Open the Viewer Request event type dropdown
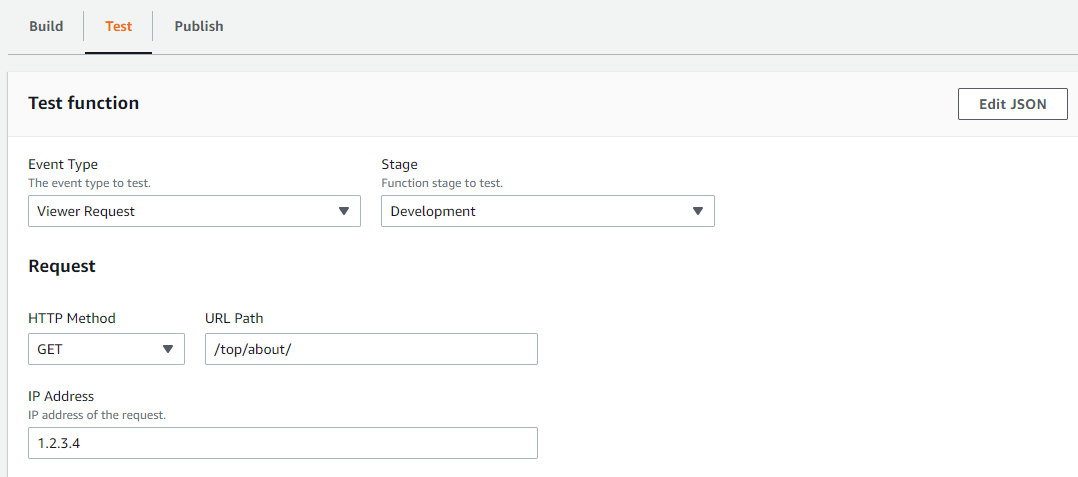This screenshot has height=477, width=1078. [195, 211]
